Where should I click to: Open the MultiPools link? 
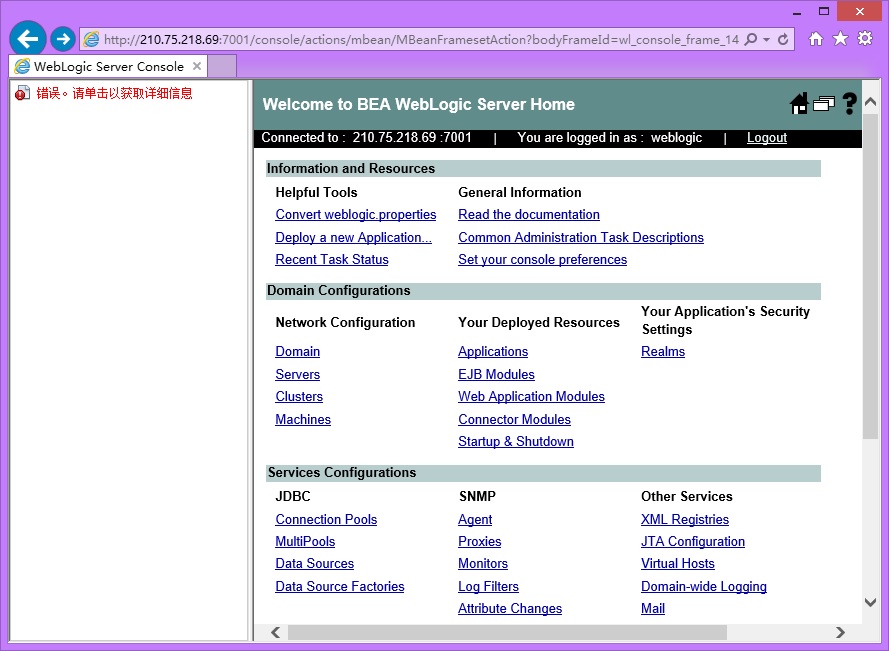(x=305, y=542)
